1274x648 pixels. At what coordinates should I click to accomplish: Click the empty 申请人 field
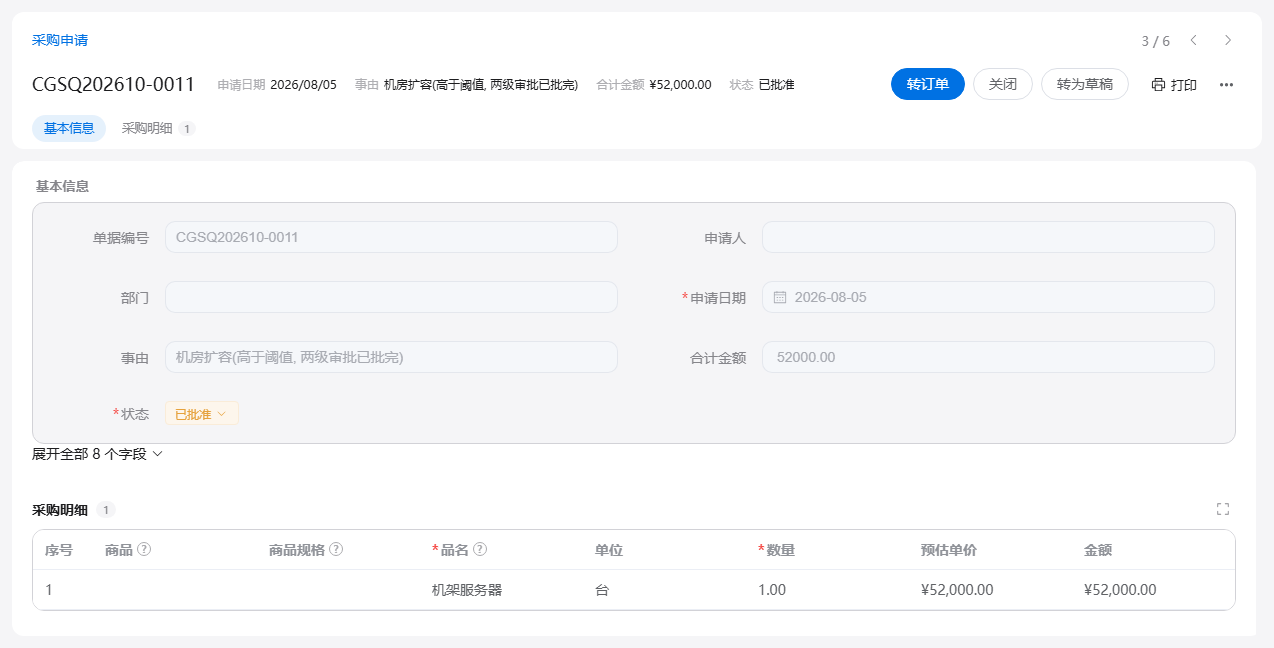[x=988, y=237]
